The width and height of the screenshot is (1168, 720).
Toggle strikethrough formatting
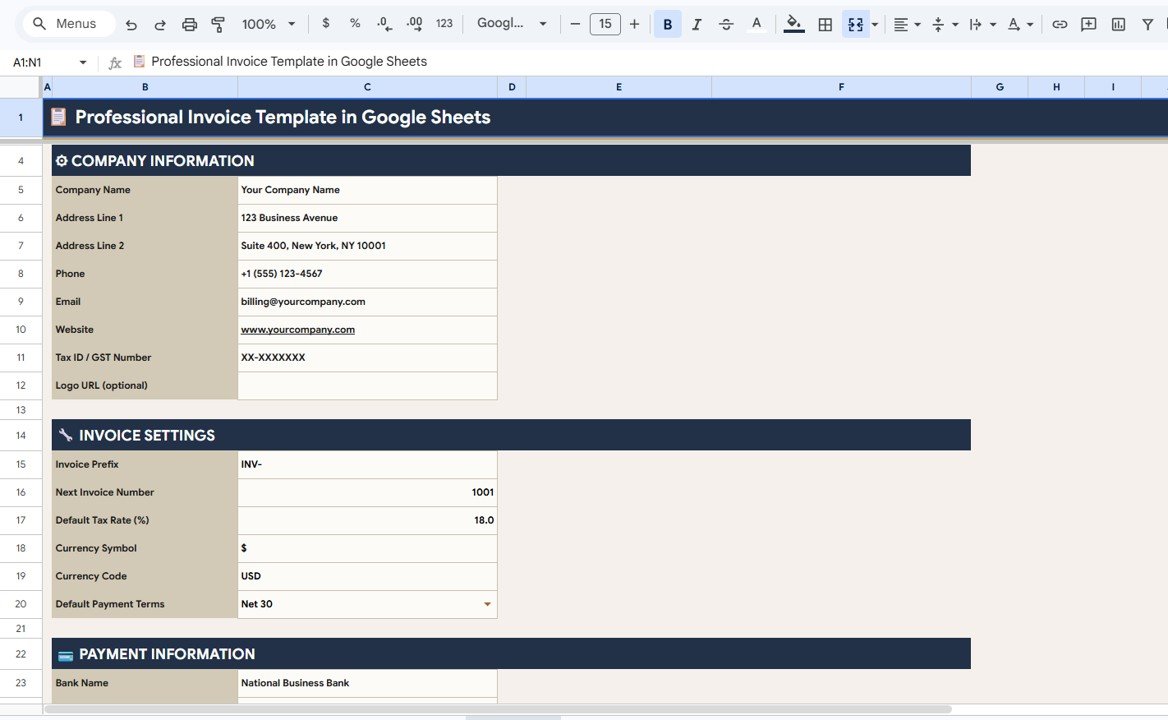[x=726, y=23]
